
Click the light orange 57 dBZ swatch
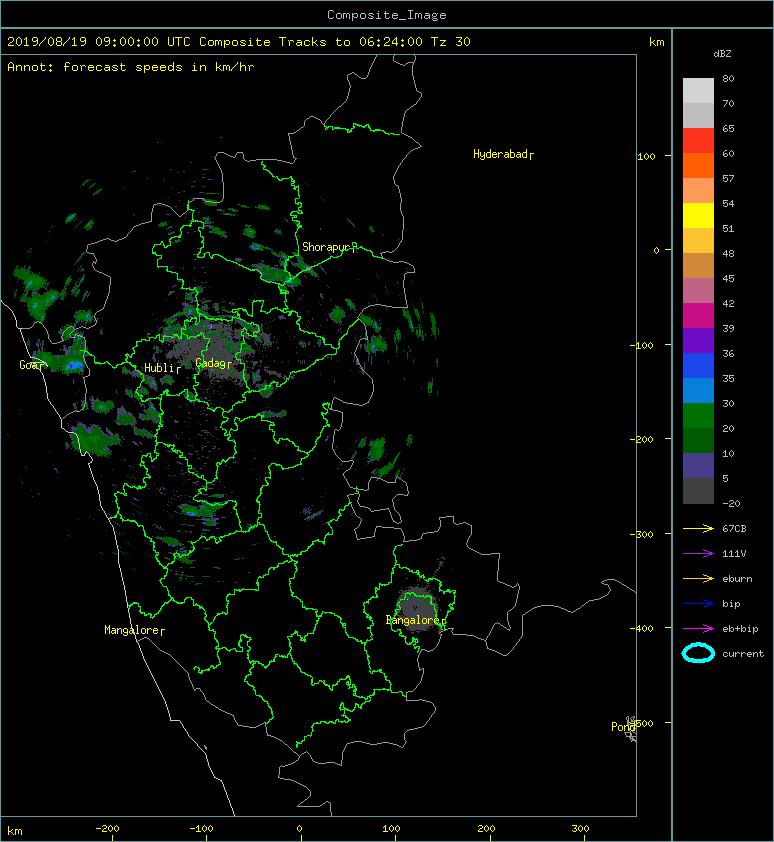click(x=698, y=191)
